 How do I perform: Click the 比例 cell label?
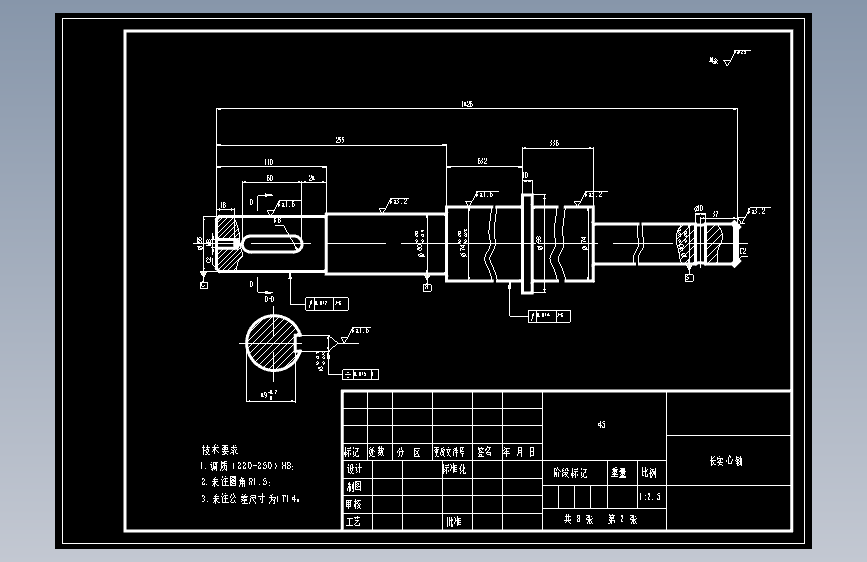click(x=649, y=472)
